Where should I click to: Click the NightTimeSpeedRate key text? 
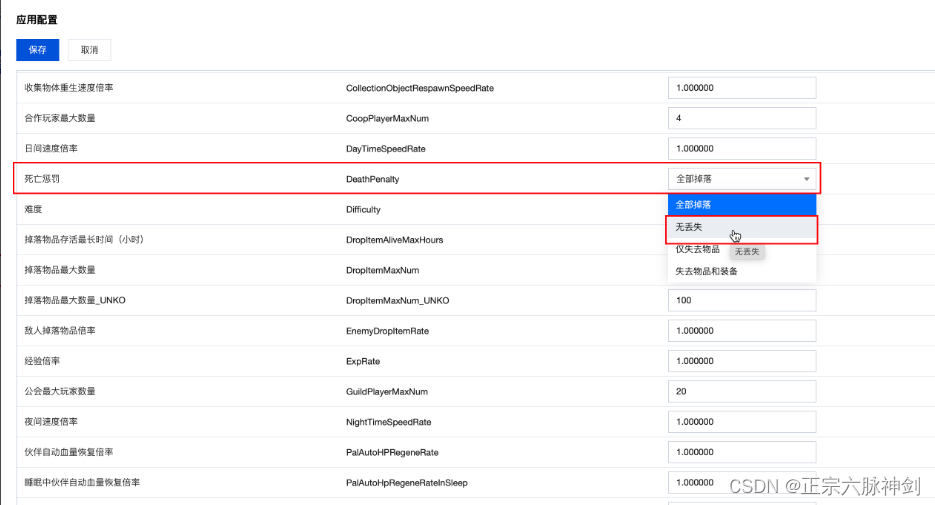click(x=388, y=422)
